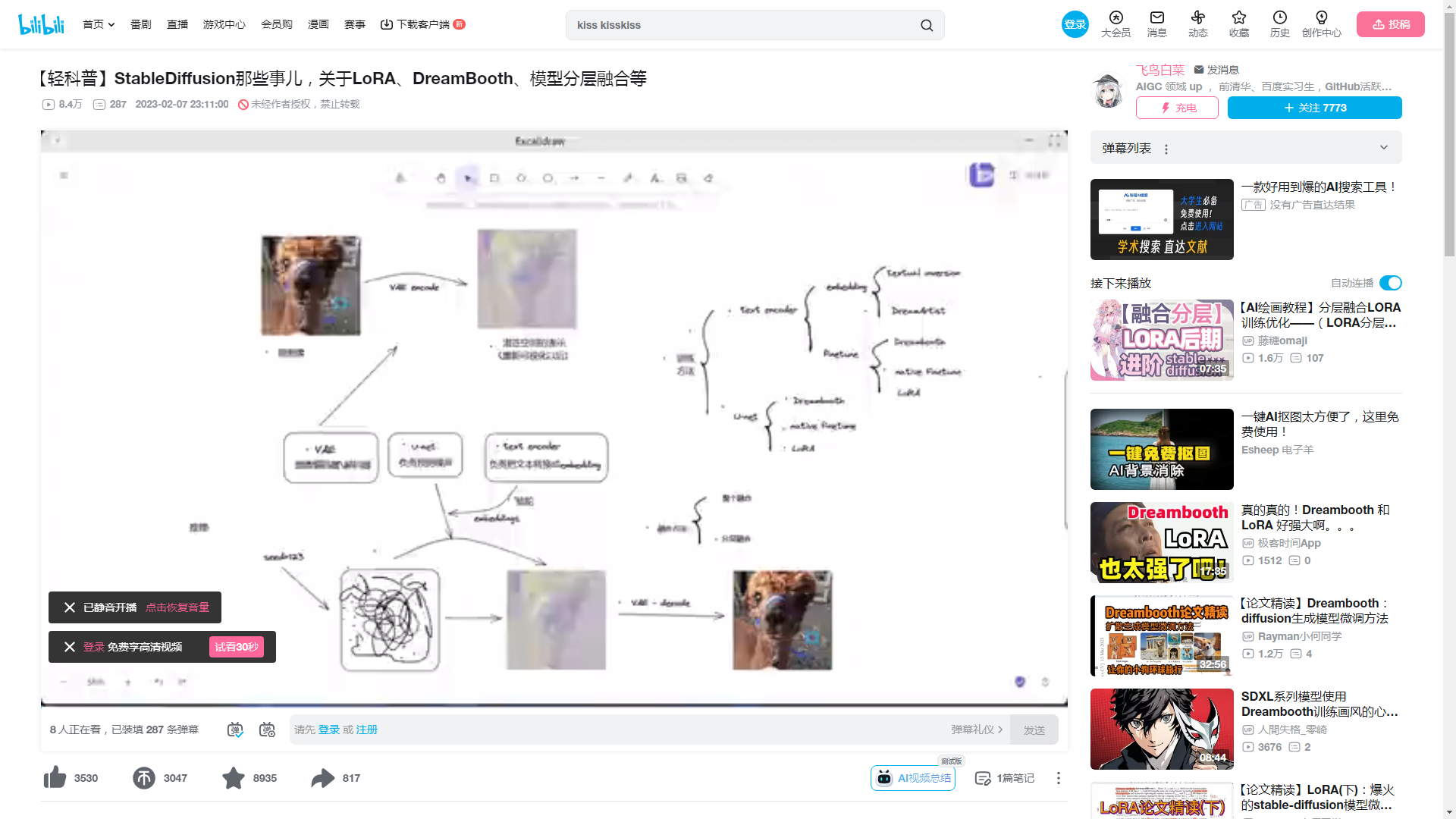Toggle the danmaku display switch icon
The image size is (1456, 819).
pos(236,730)
